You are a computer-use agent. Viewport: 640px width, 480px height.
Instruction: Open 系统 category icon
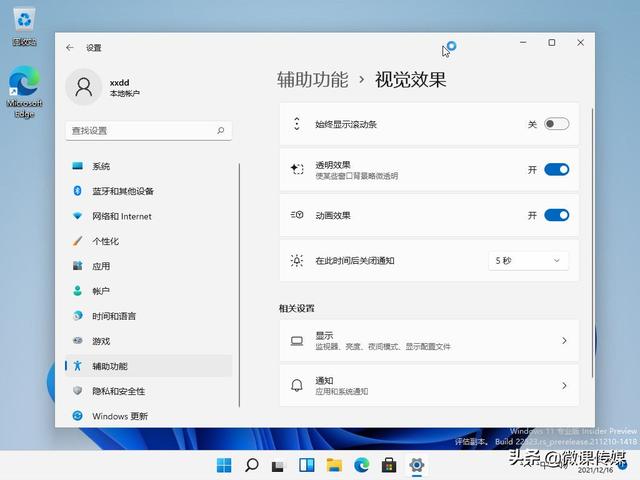click(78, 166)
